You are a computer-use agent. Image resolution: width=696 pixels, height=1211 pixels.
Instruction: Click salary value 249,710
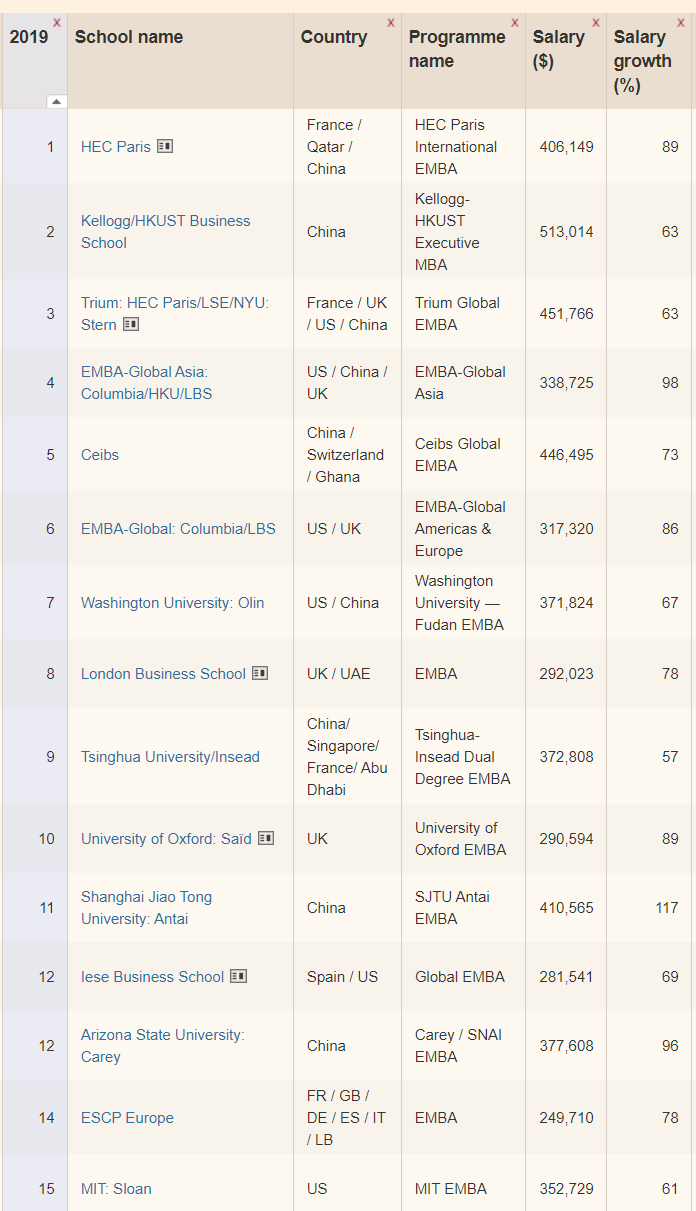(x=566, y=1117)
